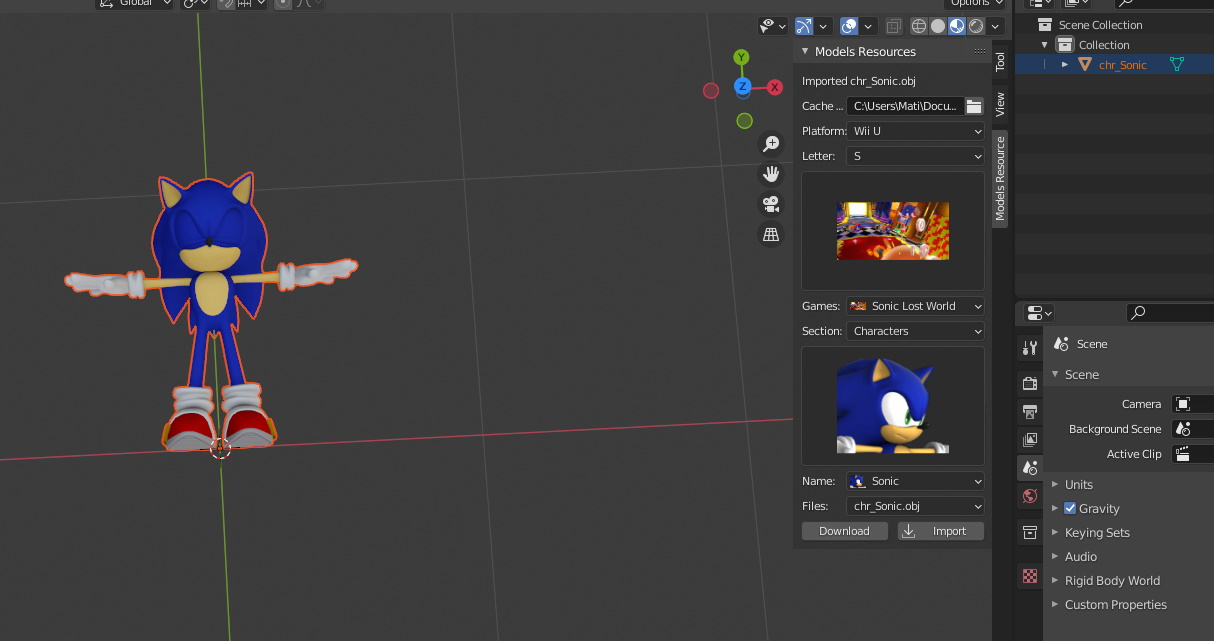1214x641 pixels.
Task: Open the Output properties tab
Action: (1030, 411)
